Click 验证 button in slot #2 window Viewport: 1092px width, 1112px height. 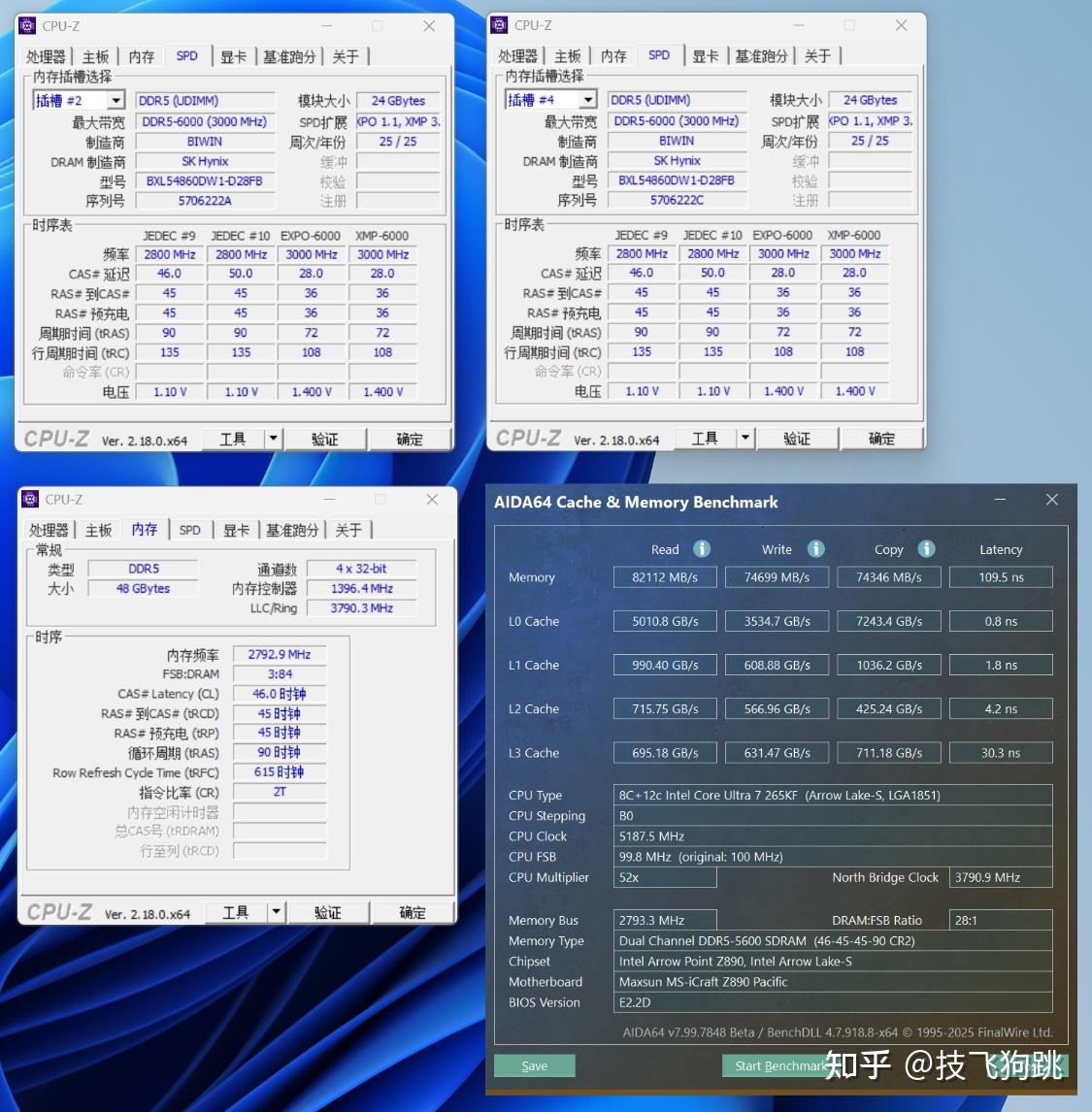(x=325, y=439)
